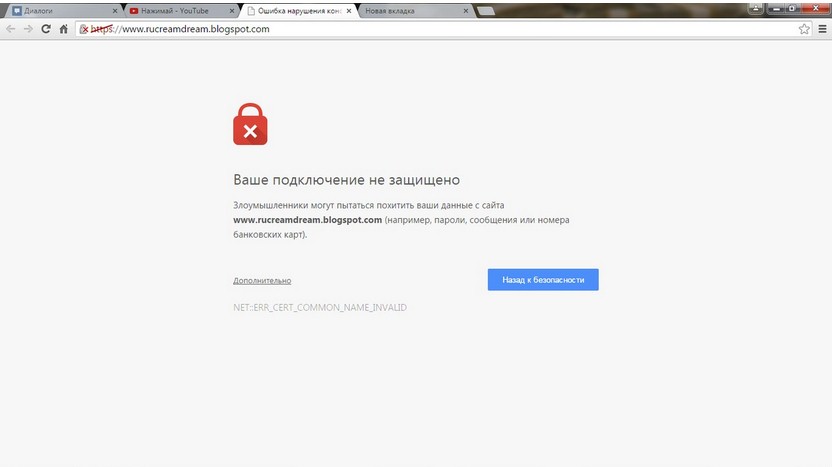838x467 pixels.
Task: Click the user profile button in title bar
Action: pyautogui.click(x=755, y=8)
